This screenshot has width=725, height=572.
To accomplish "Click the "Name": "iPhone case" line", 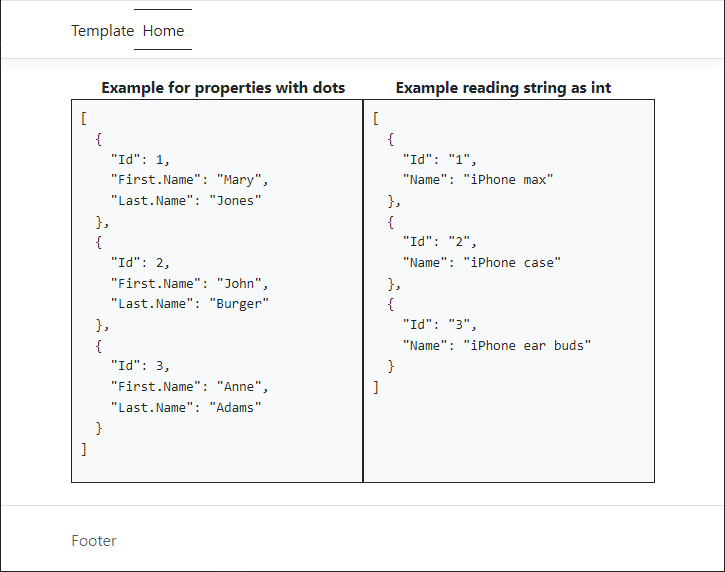I will click(x=481, y=263).
